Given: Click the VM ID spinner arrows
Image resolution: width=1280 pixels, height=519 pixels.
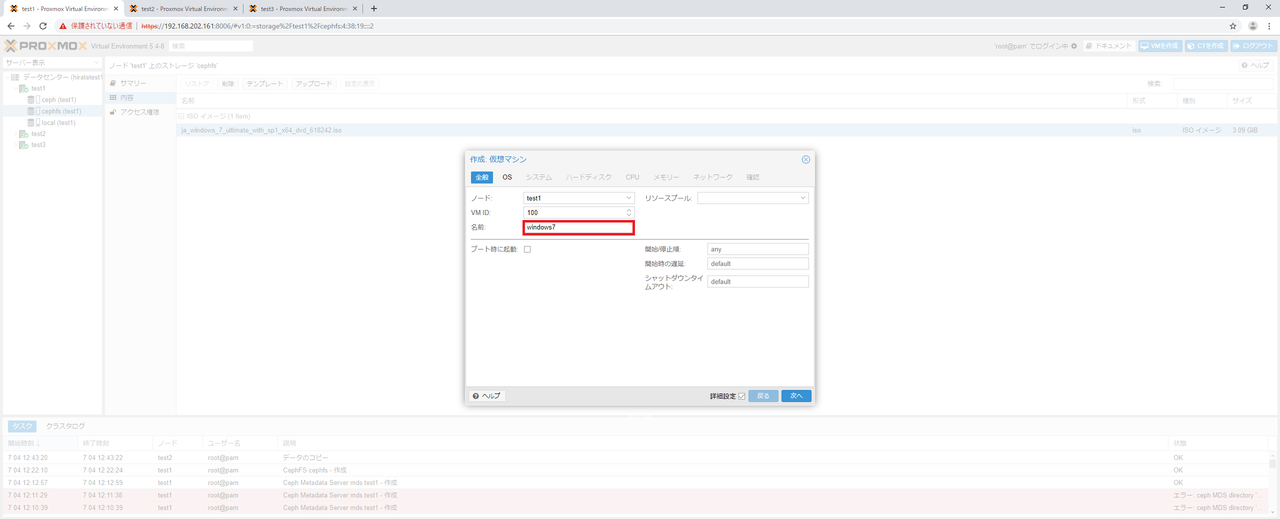Looking at the screenshot, I should pyautogui.click(x=629, y=212).
